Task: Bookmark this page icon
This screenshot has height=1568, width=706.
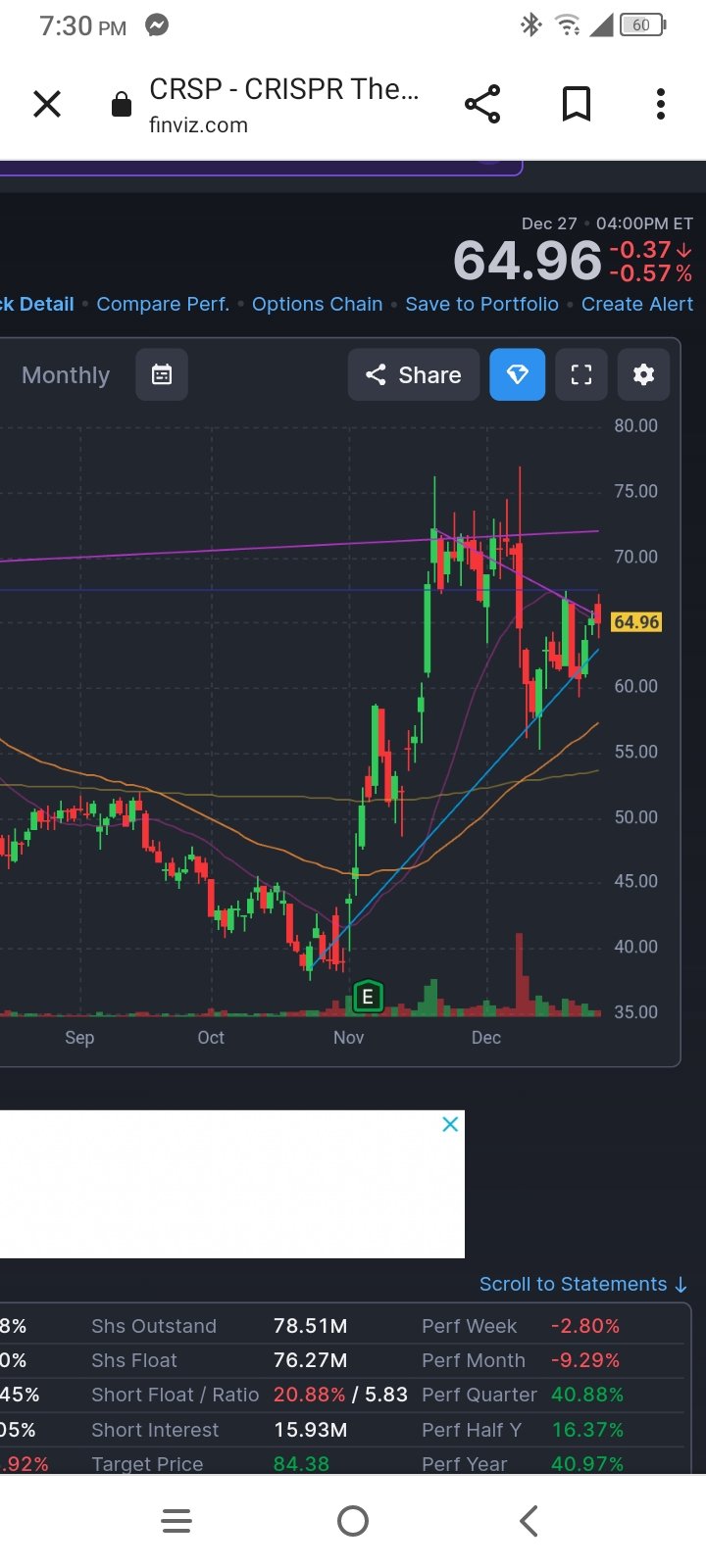Action: 577,104
